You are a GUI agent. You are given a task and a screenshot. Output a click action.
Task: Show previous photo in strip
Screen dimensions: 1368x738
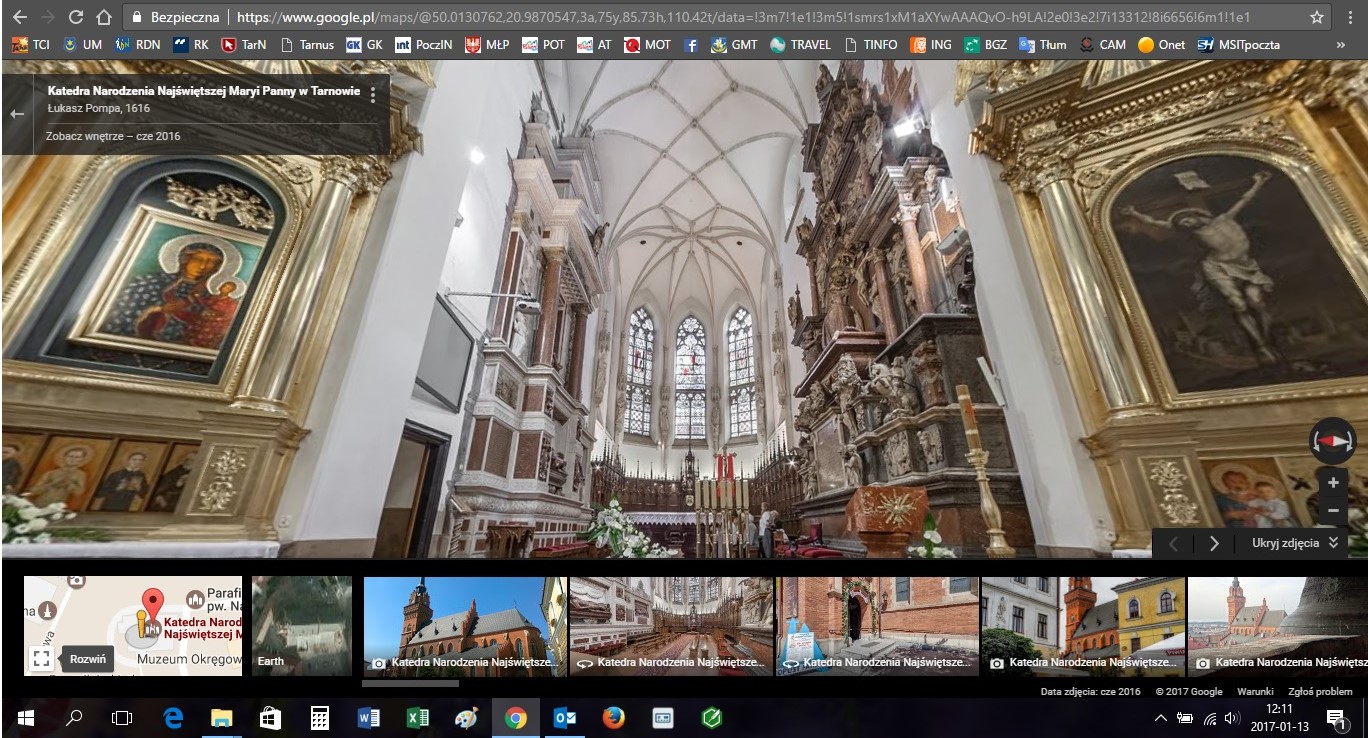coord(1174,543)
